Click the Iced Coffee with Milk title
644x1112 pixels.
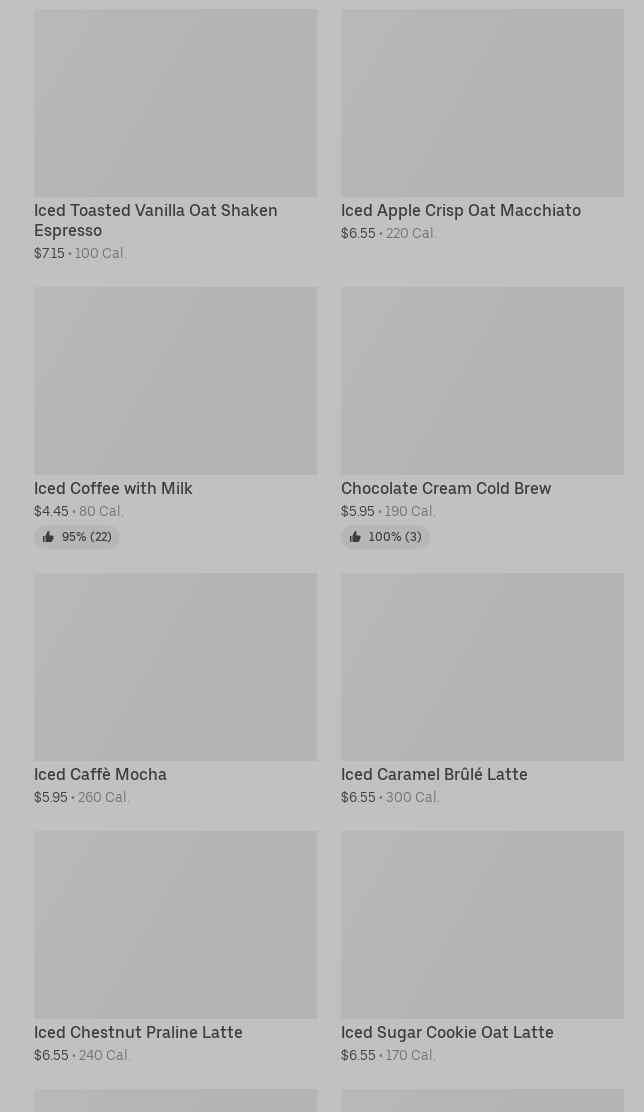(113, 489)
